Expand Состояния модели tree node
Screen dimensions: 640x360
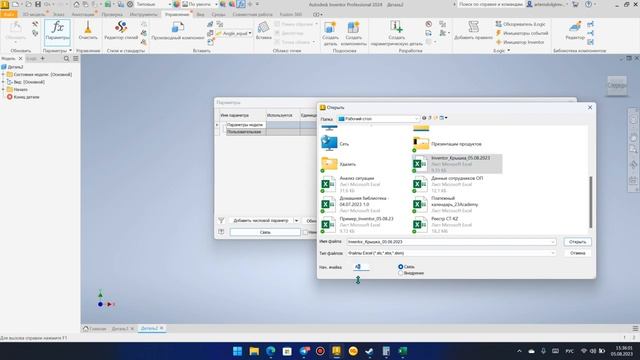point(3,75)
